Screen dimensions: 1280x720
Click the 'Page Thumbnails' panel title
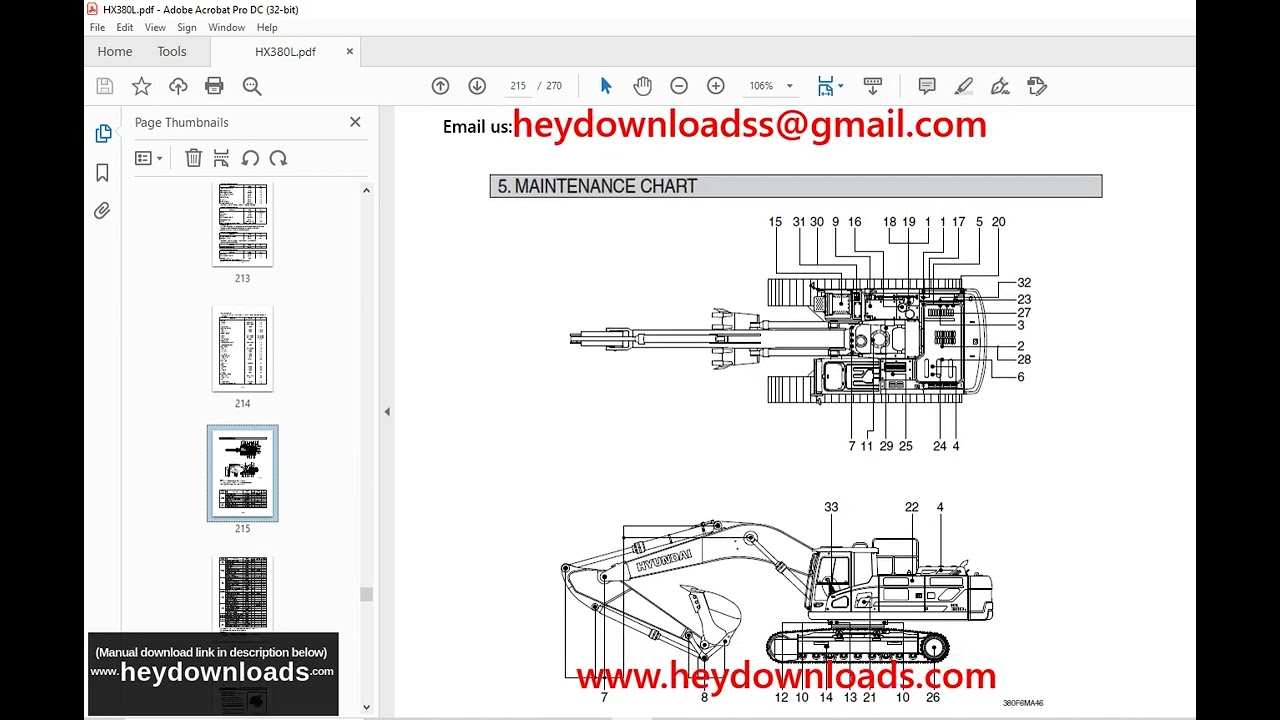182,122
